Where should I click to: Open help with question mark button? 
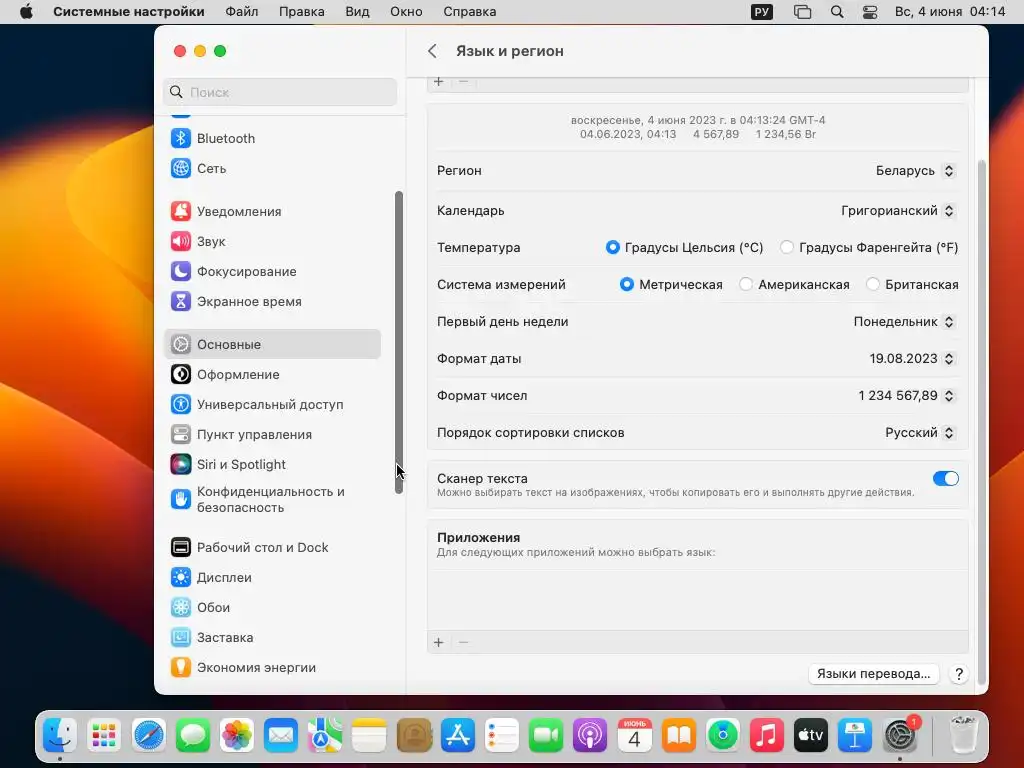pyautogui.click(x=959, y=674)
